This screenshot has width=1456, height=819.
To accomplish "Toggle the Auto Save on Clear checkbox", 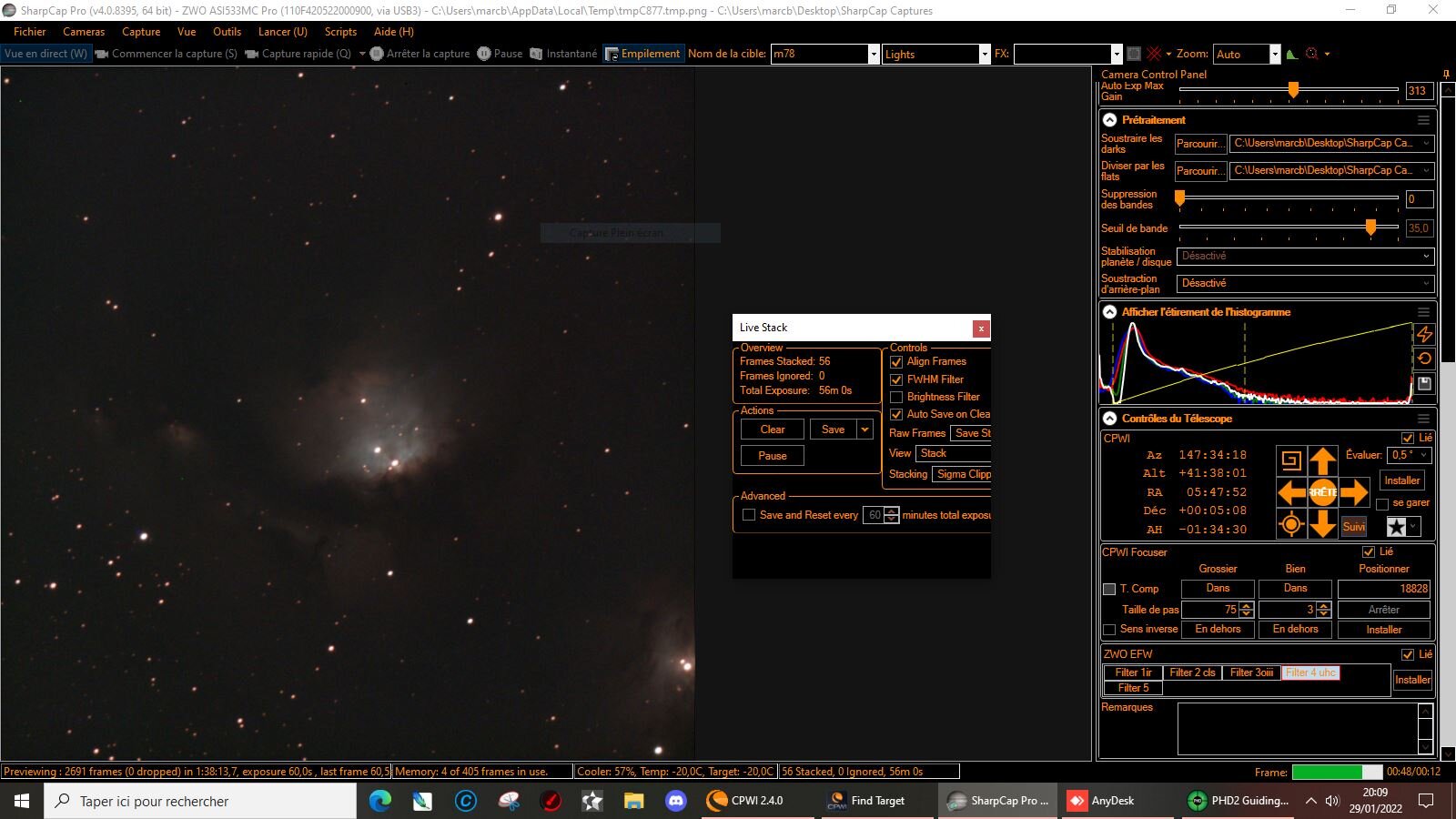I will (x=896, y=414).
